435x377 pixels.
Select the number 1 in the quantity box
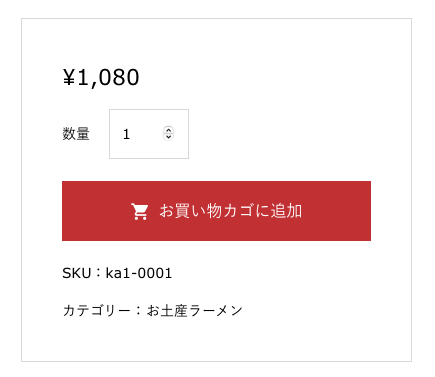coord(126,134)
